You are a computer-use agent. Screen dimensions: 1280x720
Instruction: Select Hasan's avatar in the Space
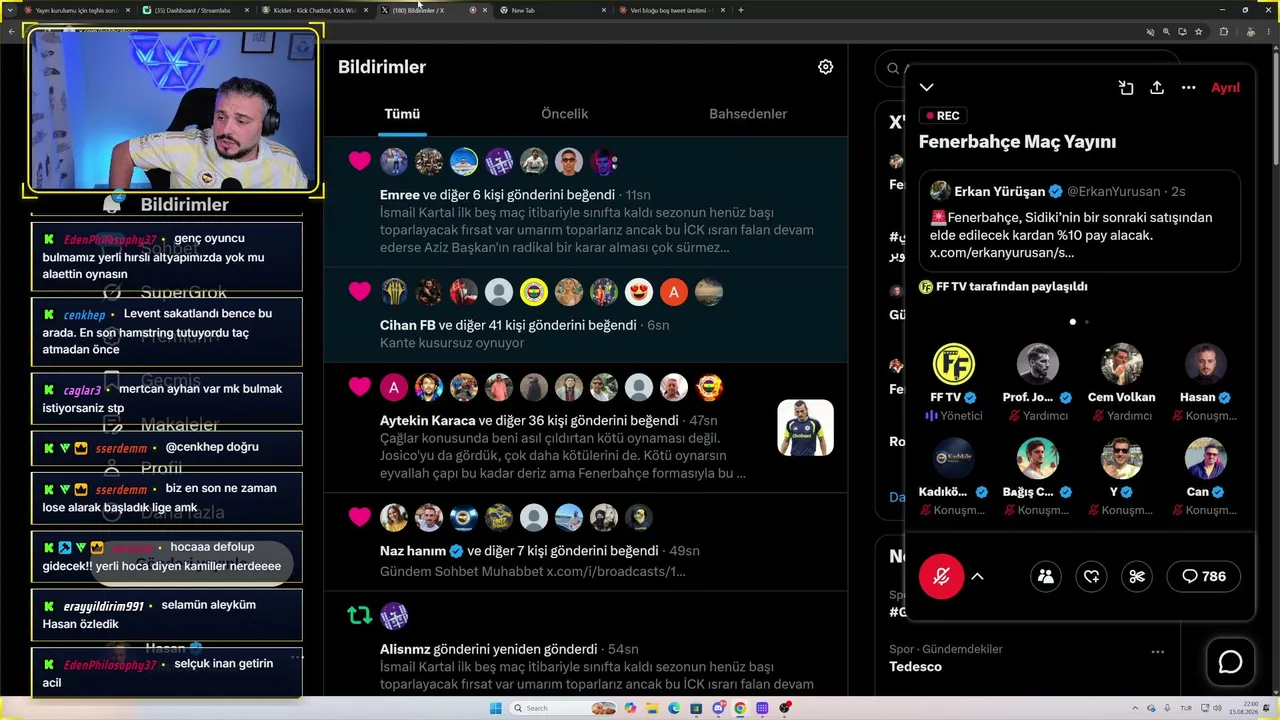(1205, 364)
